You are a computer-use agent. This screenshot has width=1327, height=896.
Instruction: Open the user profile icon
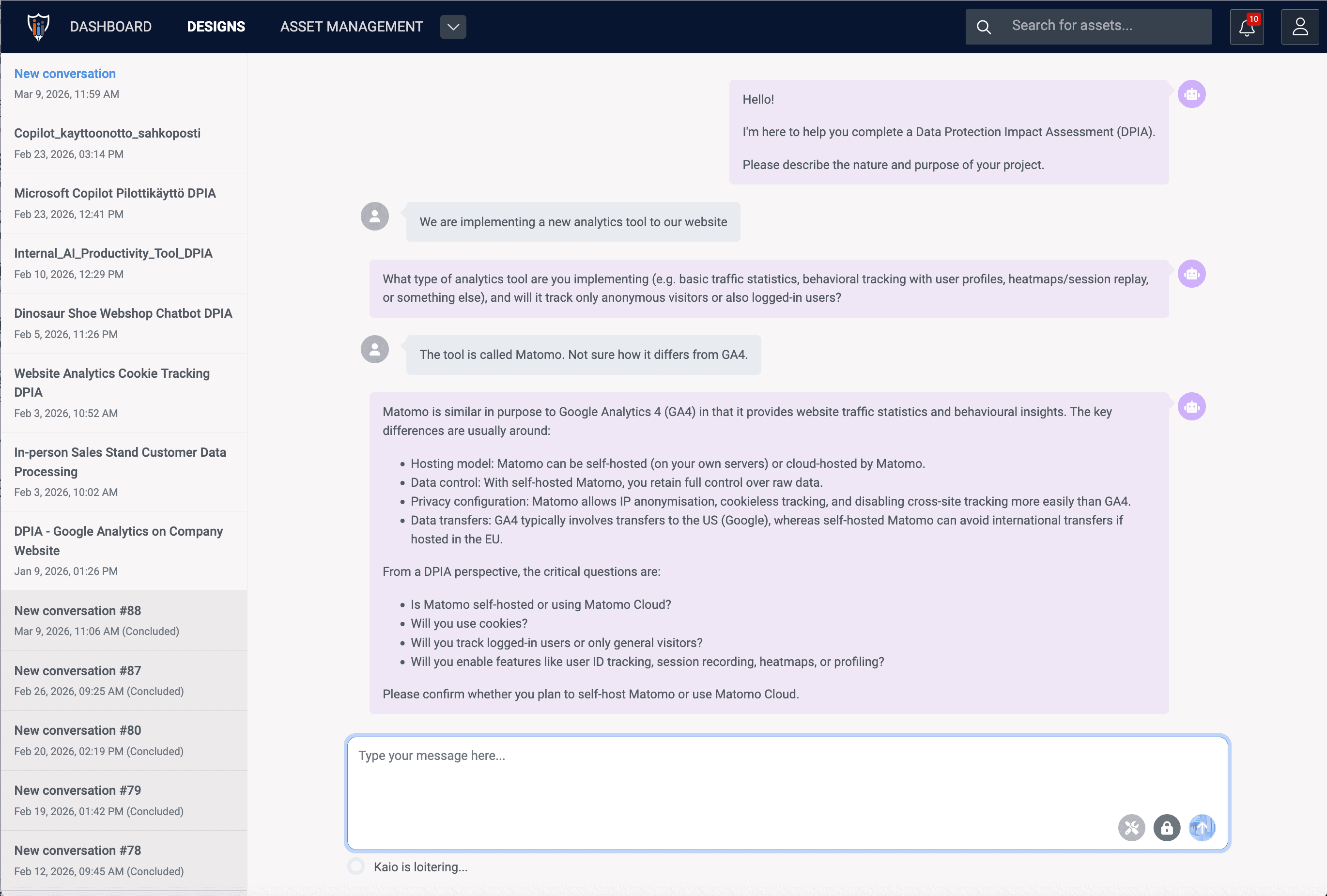pyautogui.click(x=1299, y=27)
